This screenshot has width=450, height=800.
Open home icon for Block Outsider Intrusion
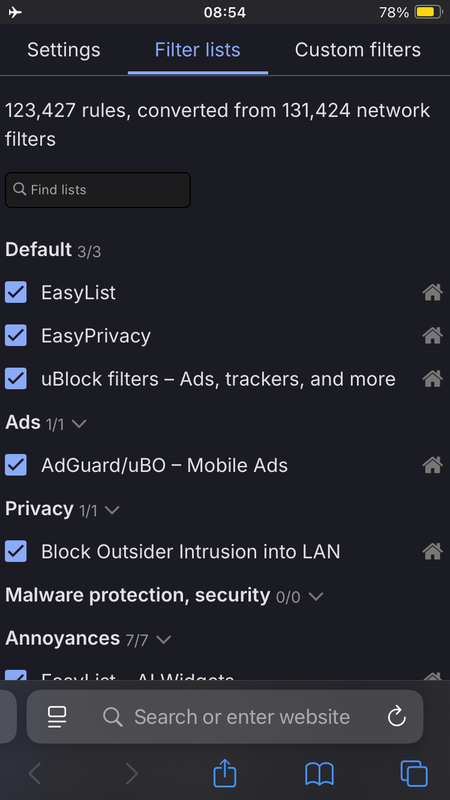click(x=432, y=552)
